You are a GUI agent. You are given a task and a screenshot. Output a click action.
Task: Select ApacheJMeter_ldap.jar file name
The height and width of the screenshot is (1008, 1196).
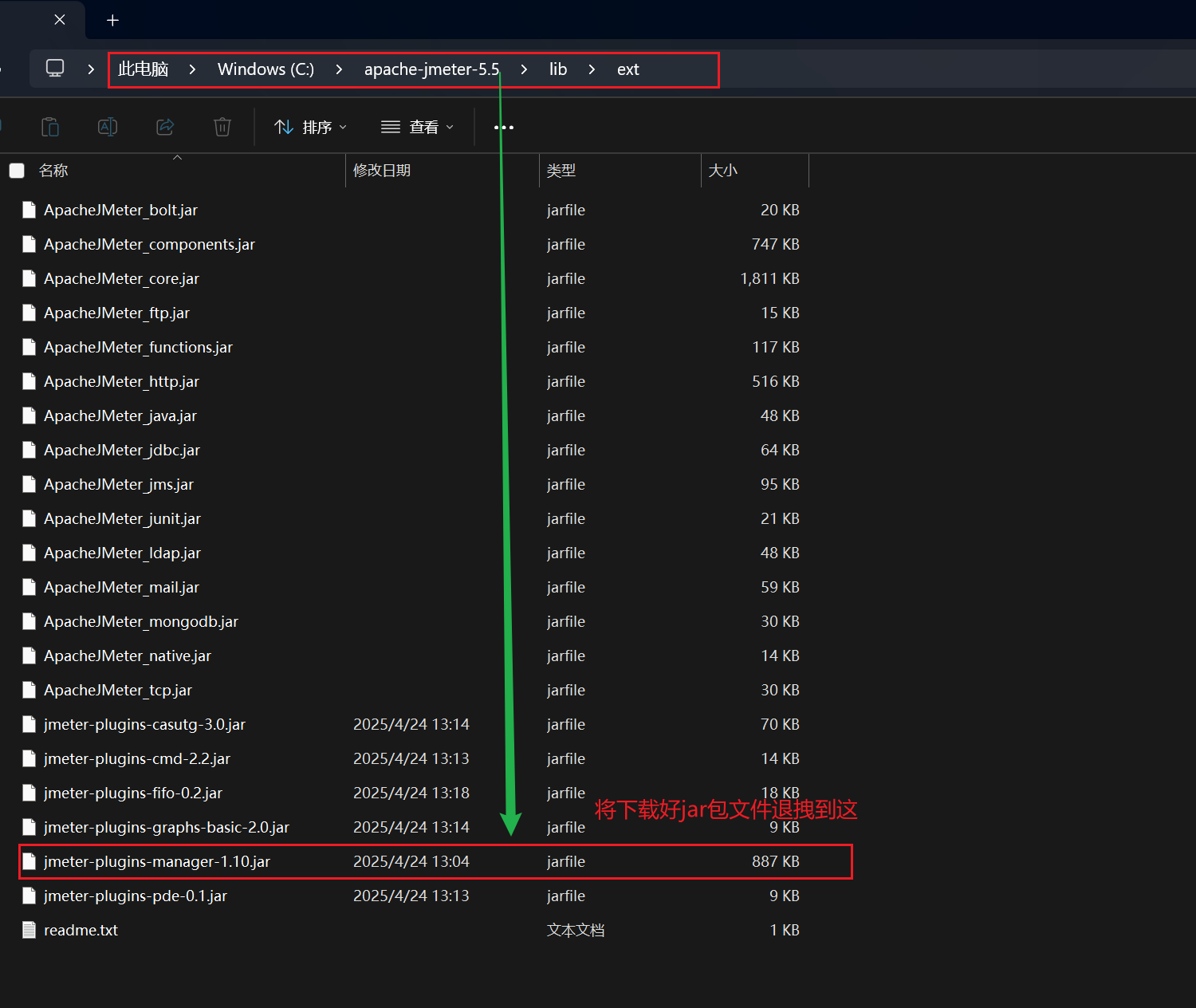click(122, 553)
